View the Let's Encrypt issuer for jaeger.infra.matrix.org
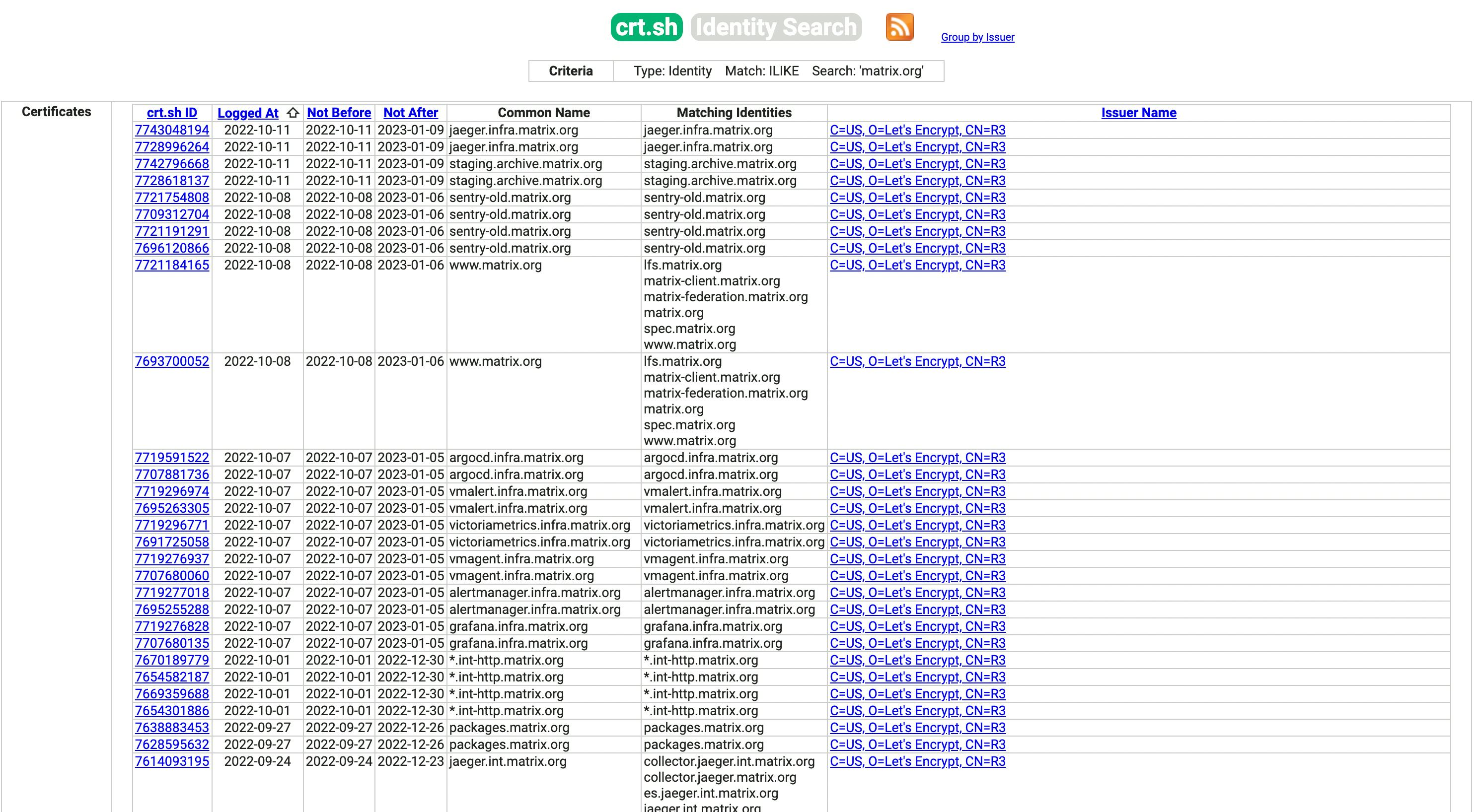 click(917, 130)
